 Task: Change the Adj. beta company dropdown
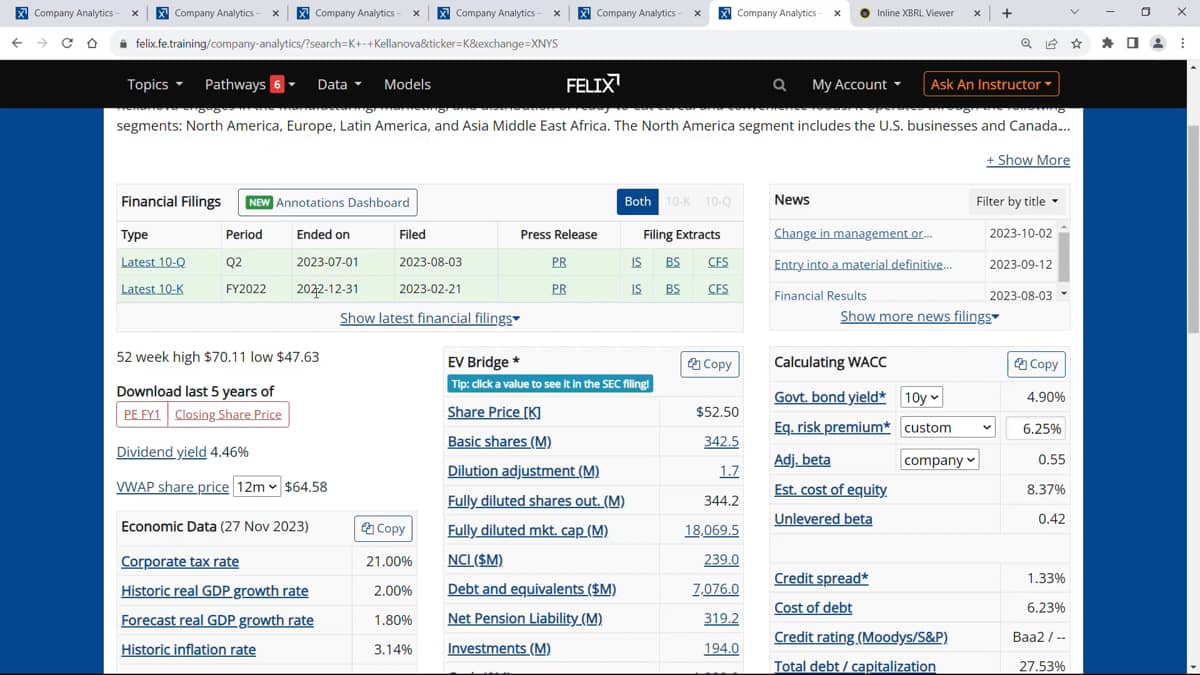point(940,460)
